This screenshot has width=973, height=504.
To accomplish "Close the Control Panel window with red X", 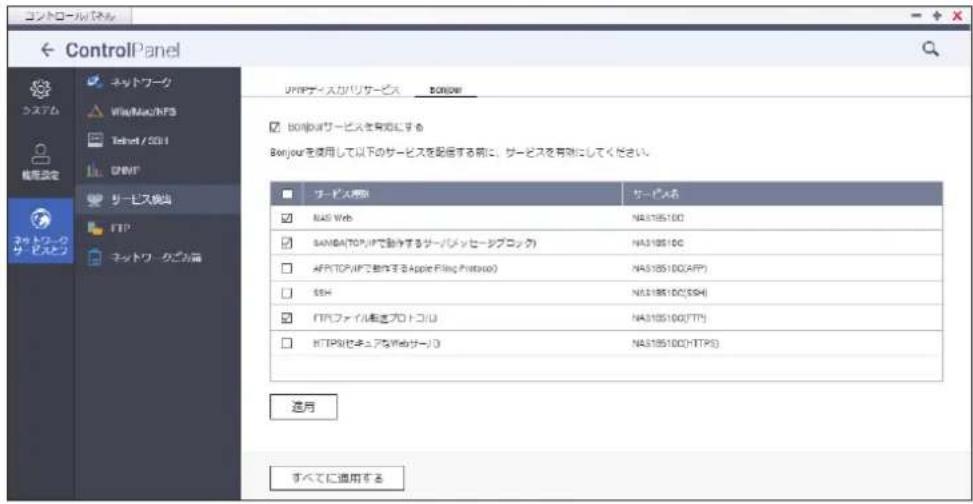I will (957, 14).
